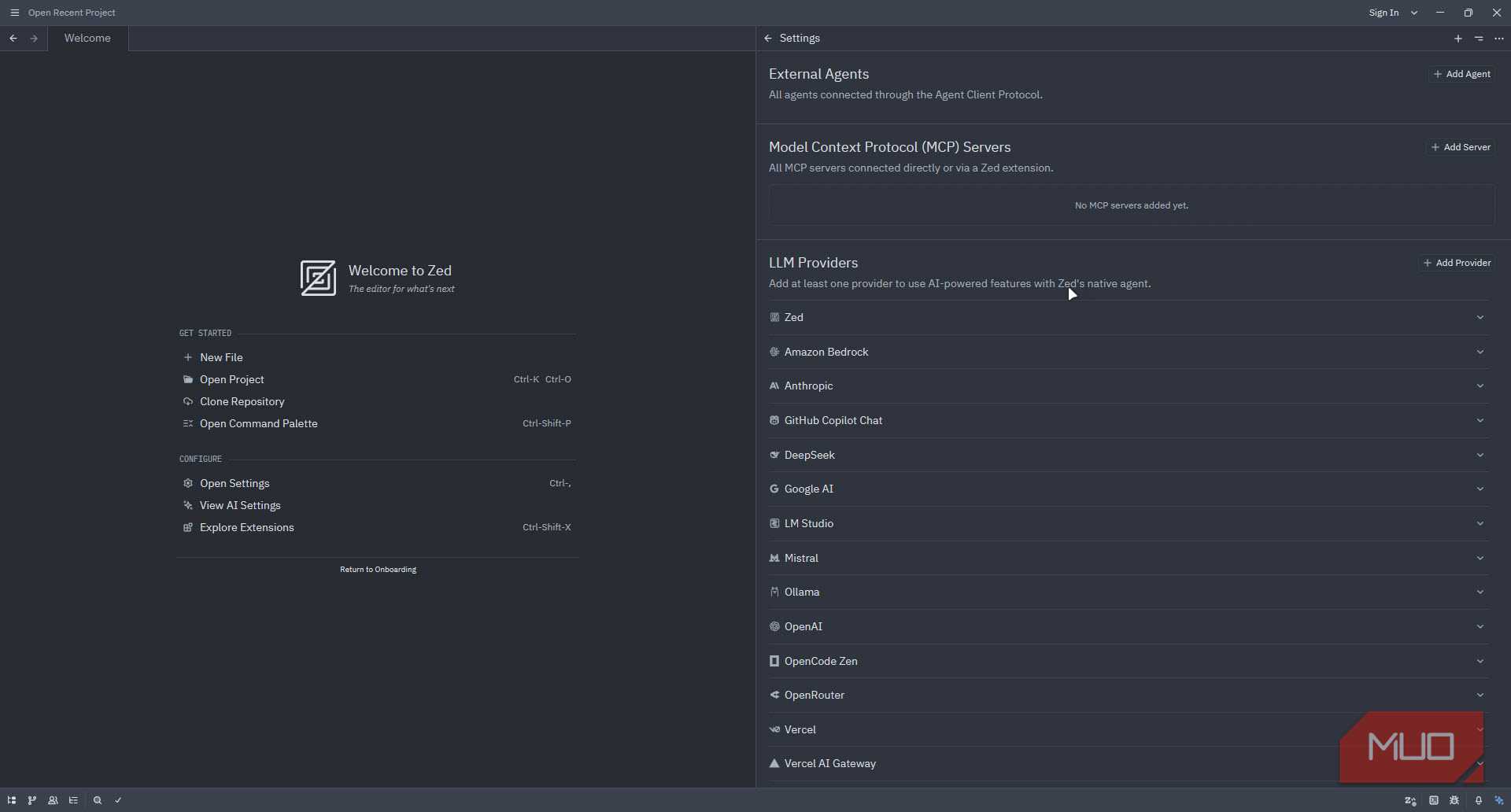Open the Sign In dropdown arrow

[x=1414, y=13]
